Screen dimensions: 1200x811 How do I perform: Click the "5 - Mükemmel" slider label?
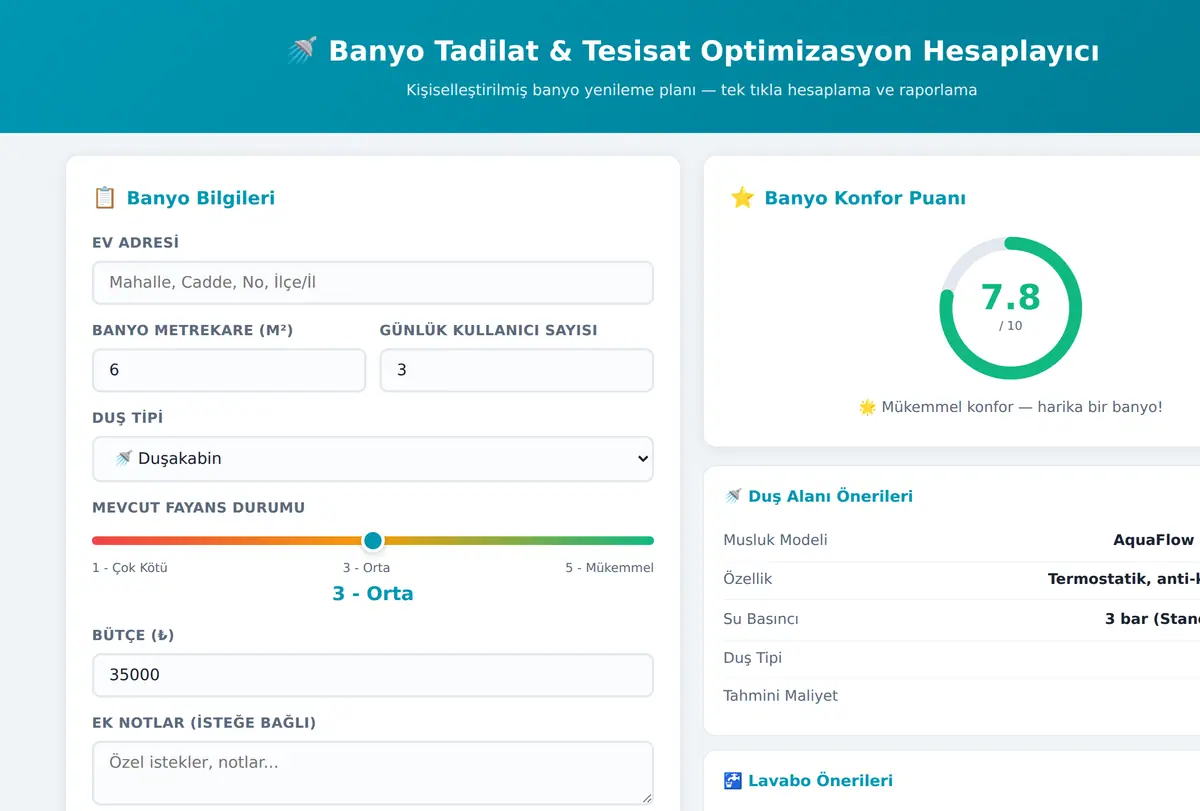(609, 568)
